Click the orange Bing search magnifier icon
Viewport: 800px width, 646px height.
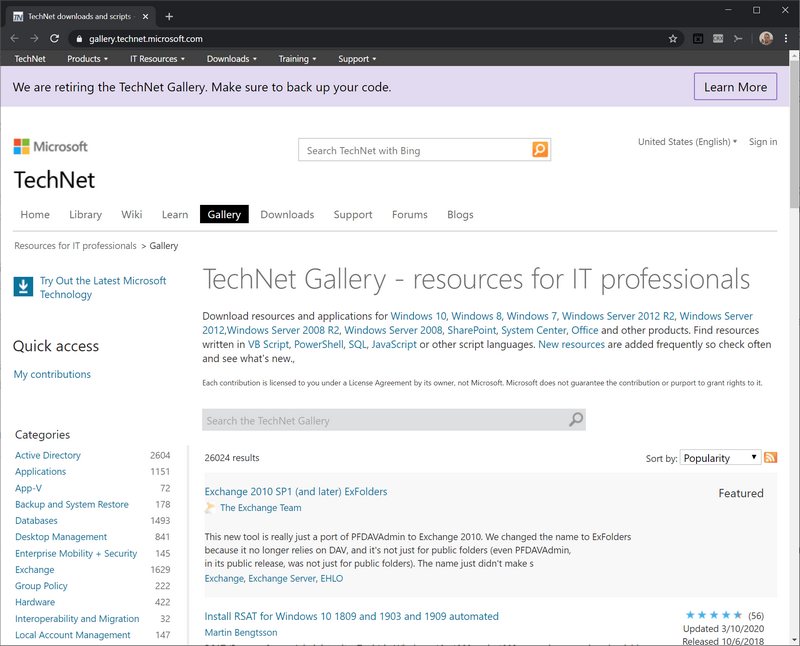pyautogui.click(x=540, y=150)
